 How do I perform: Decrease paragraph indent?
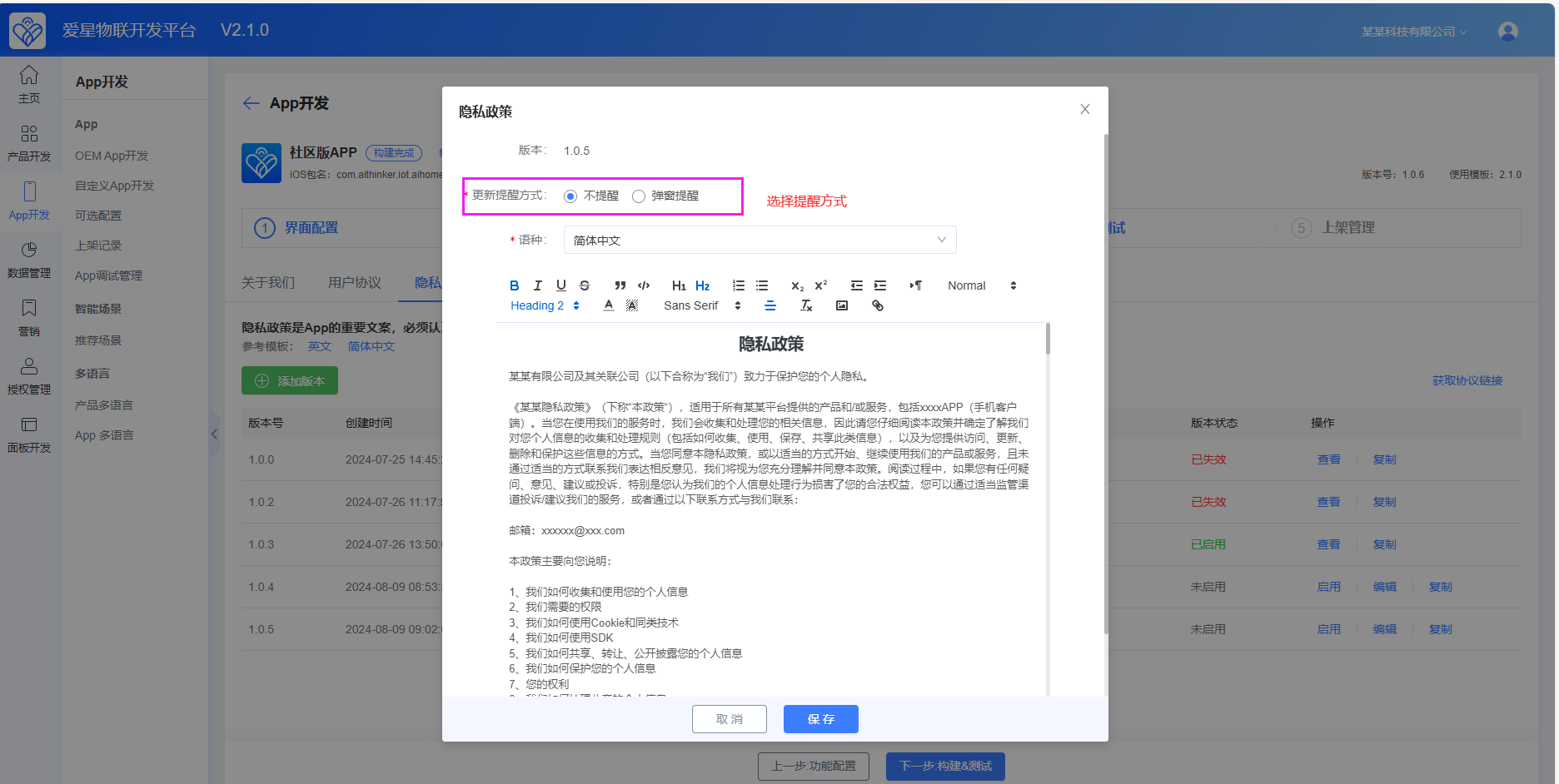coord(856,285)
